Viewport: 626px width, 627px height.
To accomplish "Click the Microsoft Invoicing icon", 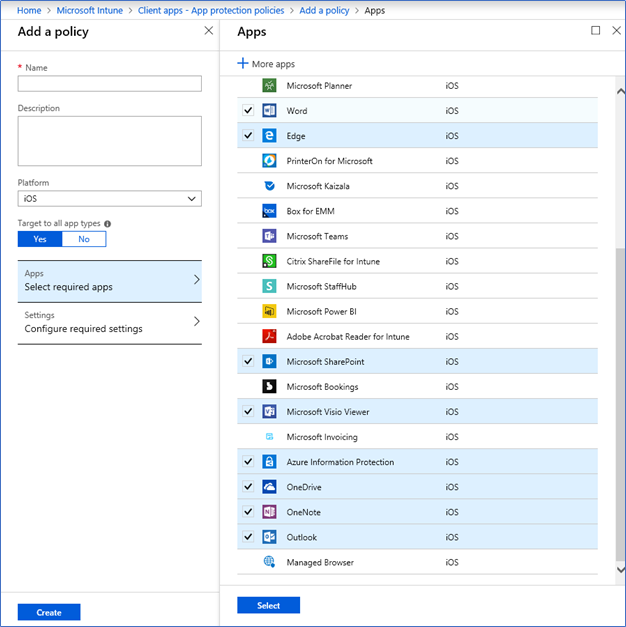I will [269, 437].
